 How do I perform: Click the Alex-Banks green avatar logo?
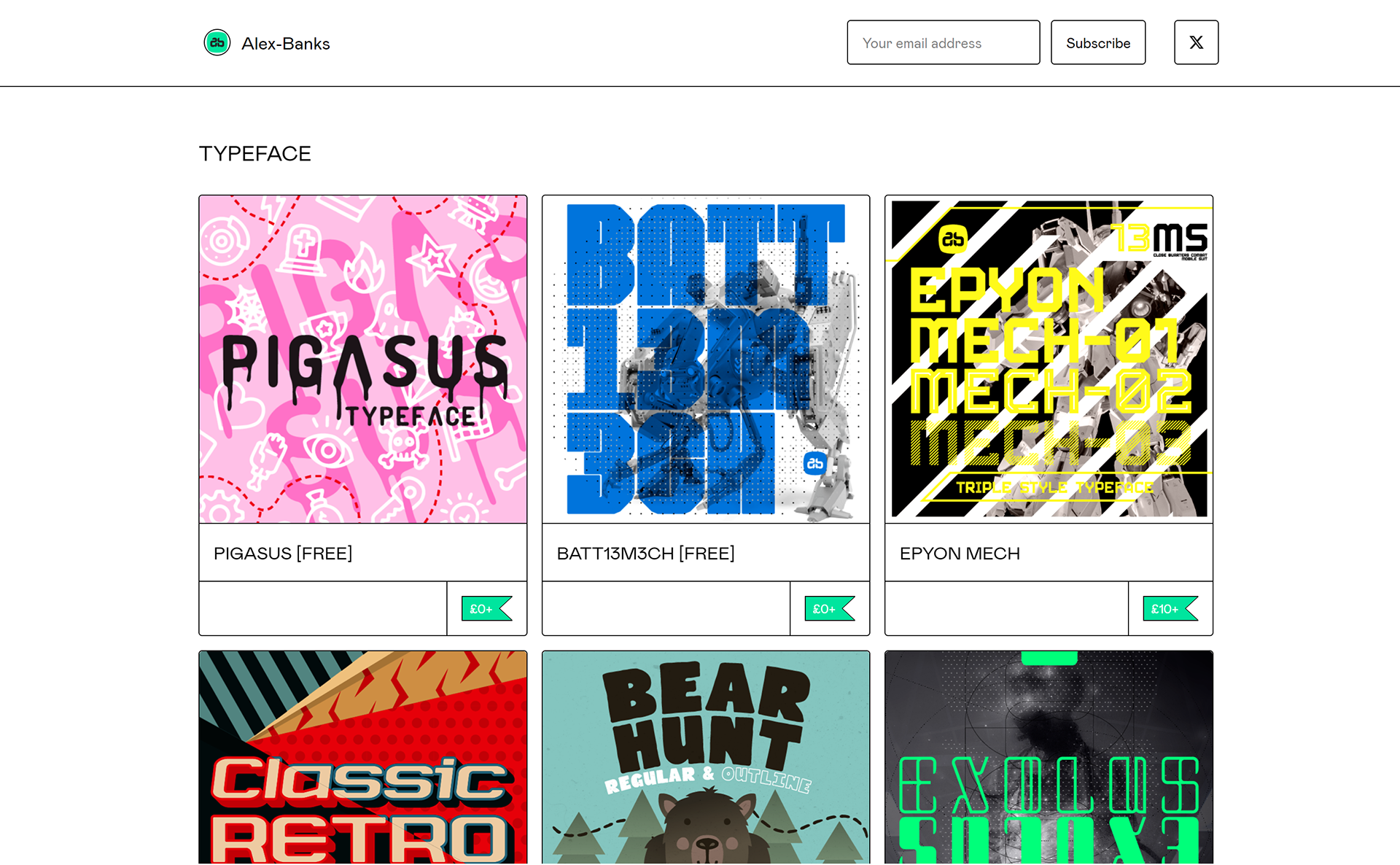click(x=217, y=43)
